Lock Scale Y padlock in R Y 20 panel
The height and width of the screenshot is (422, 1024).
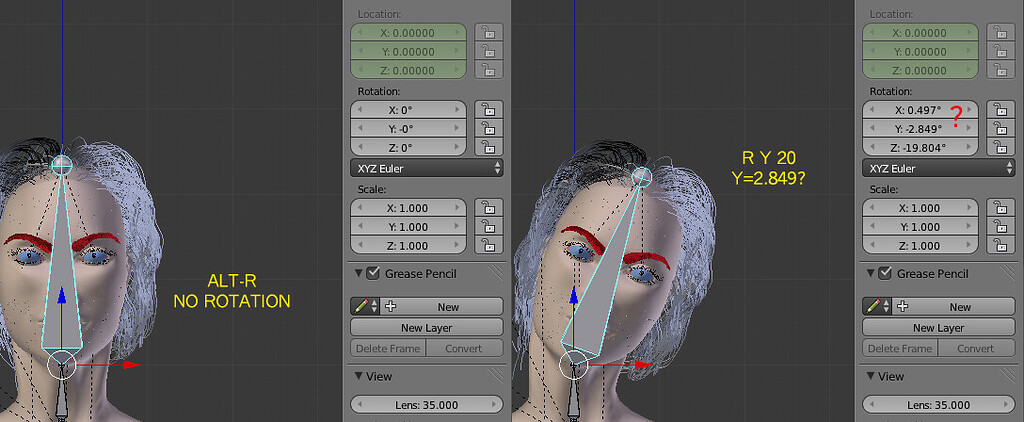pos(1000,227)
